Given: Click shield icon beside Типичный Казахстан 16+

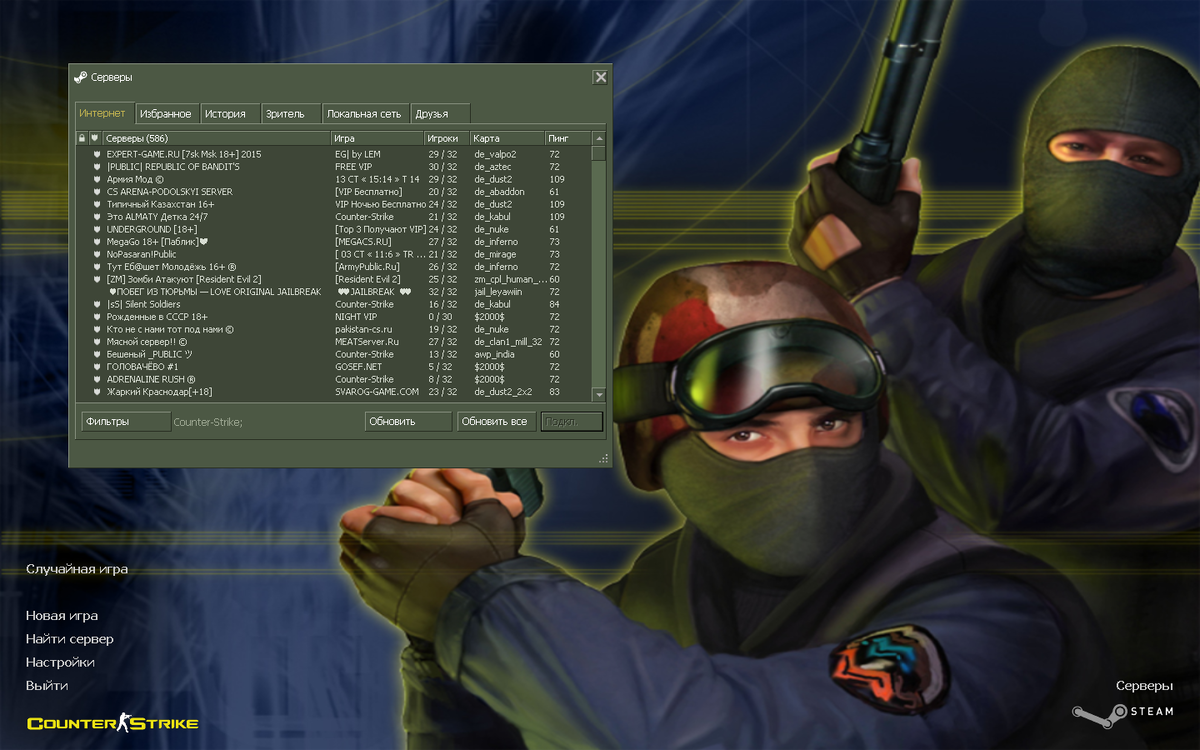Looking at the screenshot, I should tap(98, 204).
